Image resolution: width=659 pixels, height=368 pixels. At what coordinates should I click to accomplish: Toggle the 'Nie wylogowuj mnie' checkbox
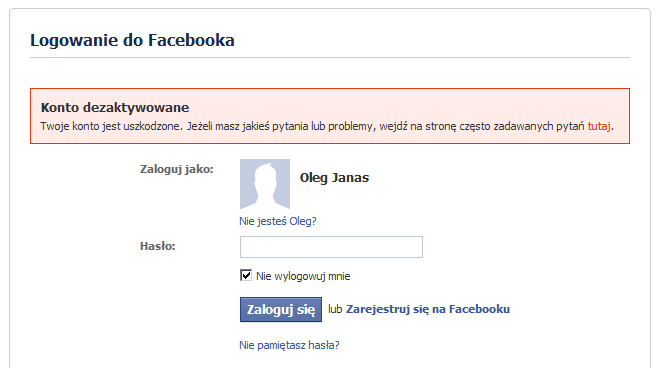[246, 276]
